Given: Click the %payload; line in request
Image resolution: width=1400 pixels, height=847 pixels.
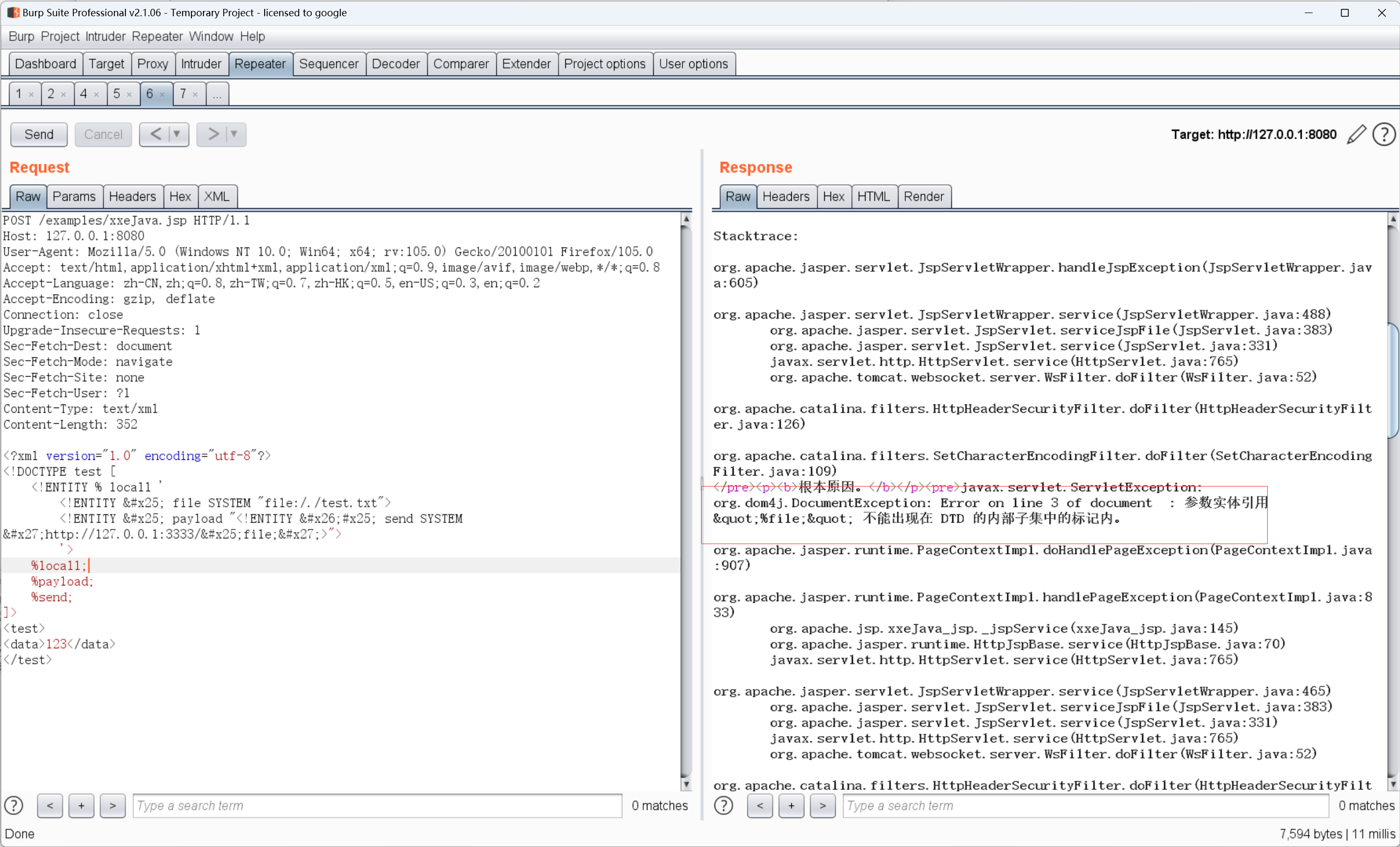Looking at the screenshot, I should point(62,581).
